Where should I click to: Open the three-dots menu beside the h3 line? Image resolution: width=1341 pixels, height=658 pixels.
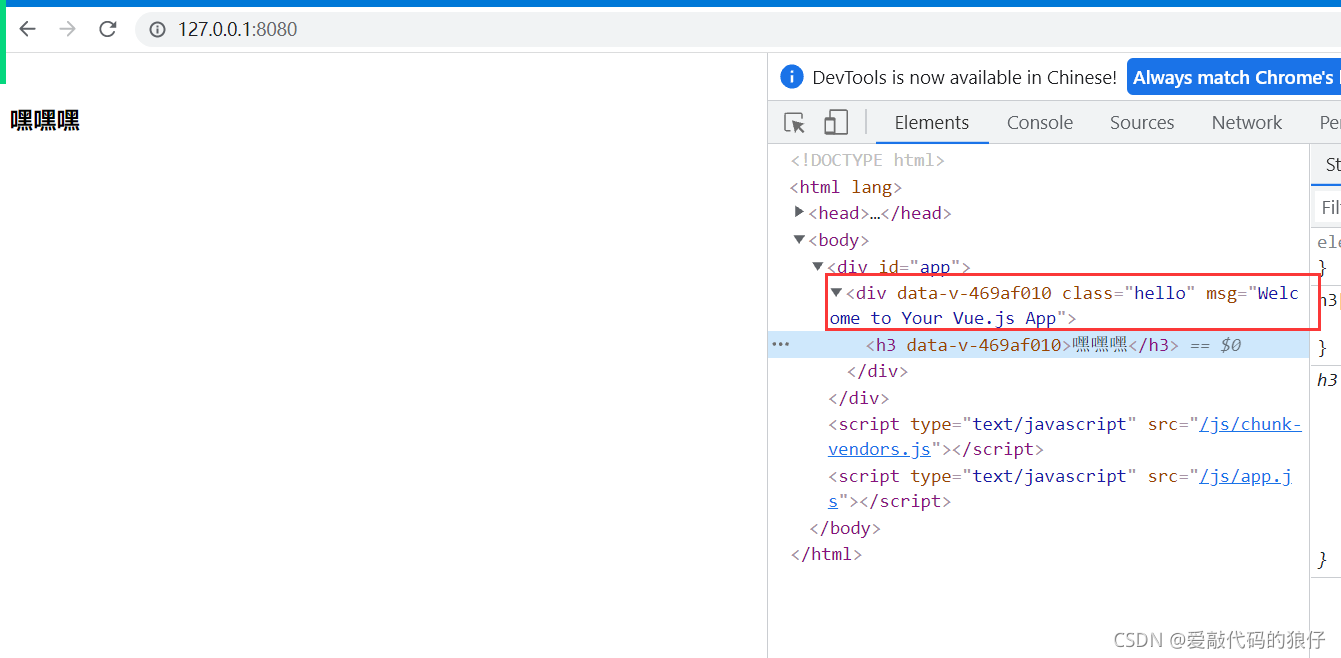pyautogui.click(x=781, y=344)
